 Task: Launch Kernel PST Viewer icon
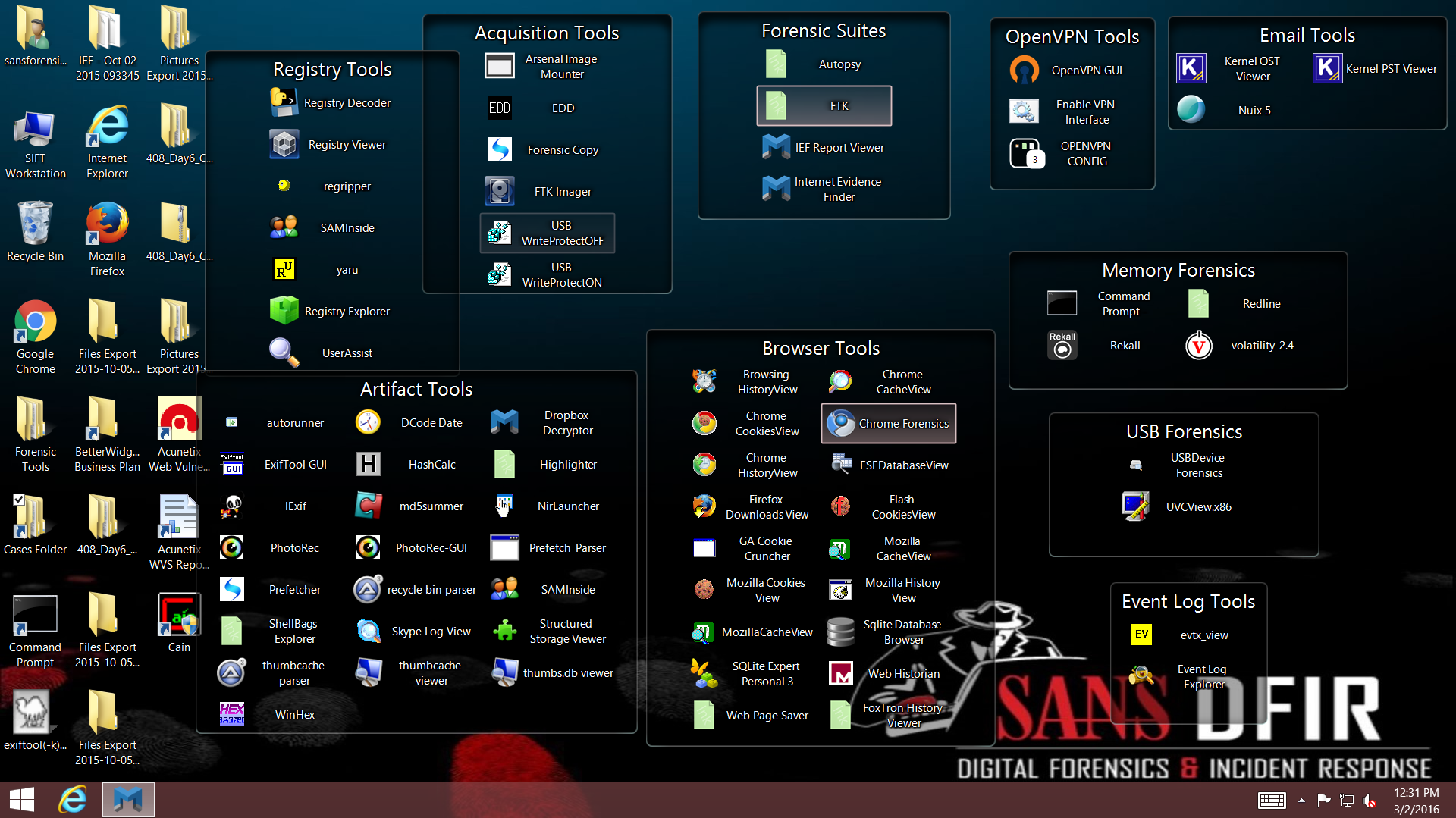1327,69
